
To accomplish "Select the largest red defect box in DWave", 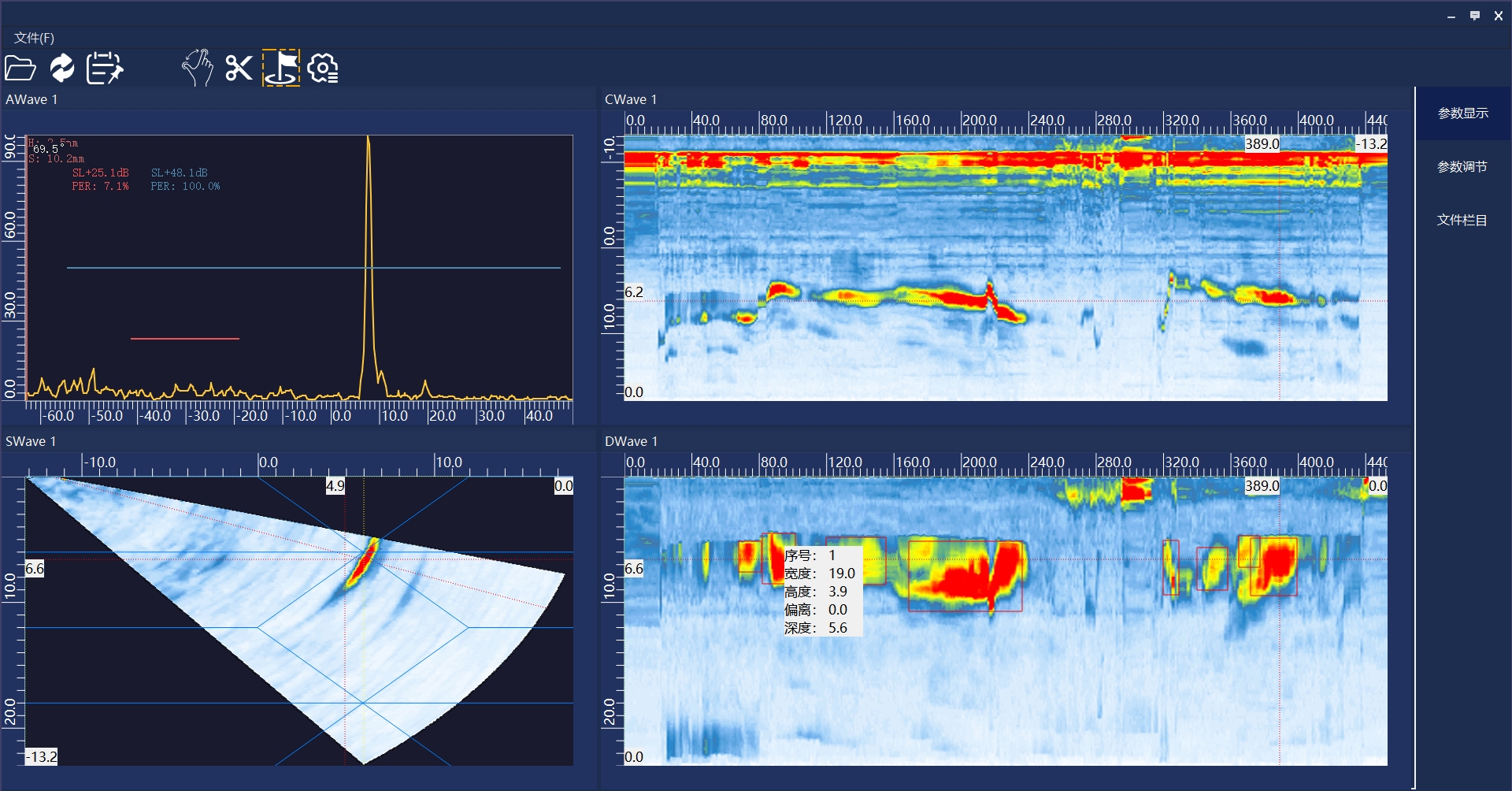I will [x=965, y=575].
